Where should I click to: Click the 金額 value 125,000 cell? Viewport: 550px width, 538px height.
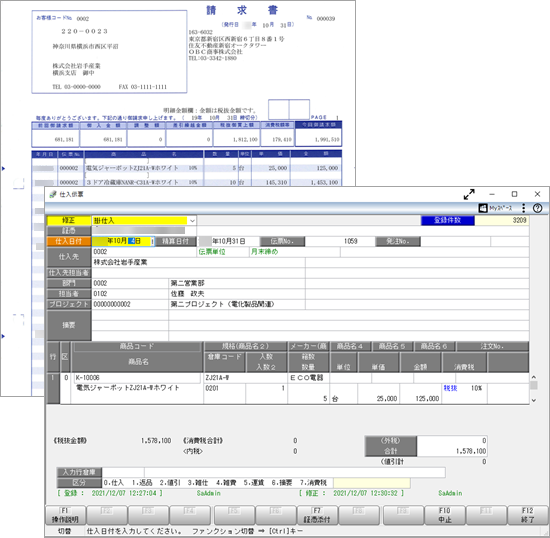[420, 398]
